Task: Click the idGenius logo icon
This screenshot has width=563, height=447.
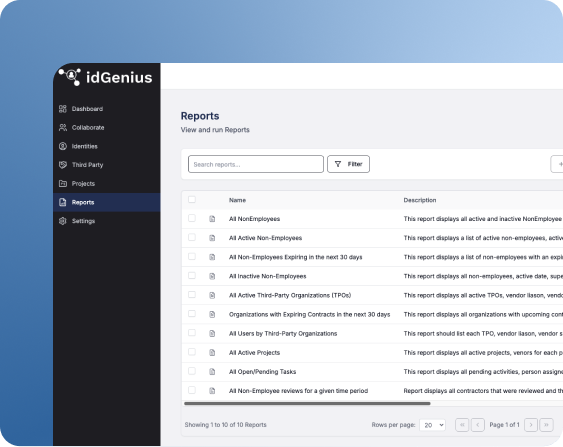Action: pyautogui.click(x=70, y=77)
